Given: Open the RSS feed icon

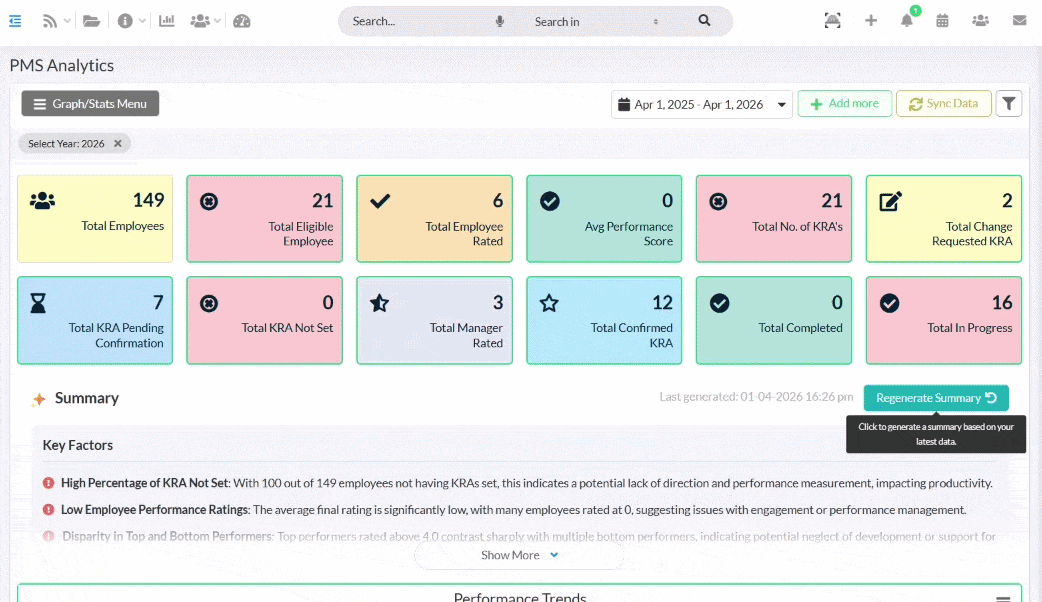Looking at the screenshot, I should pos(49,21).
